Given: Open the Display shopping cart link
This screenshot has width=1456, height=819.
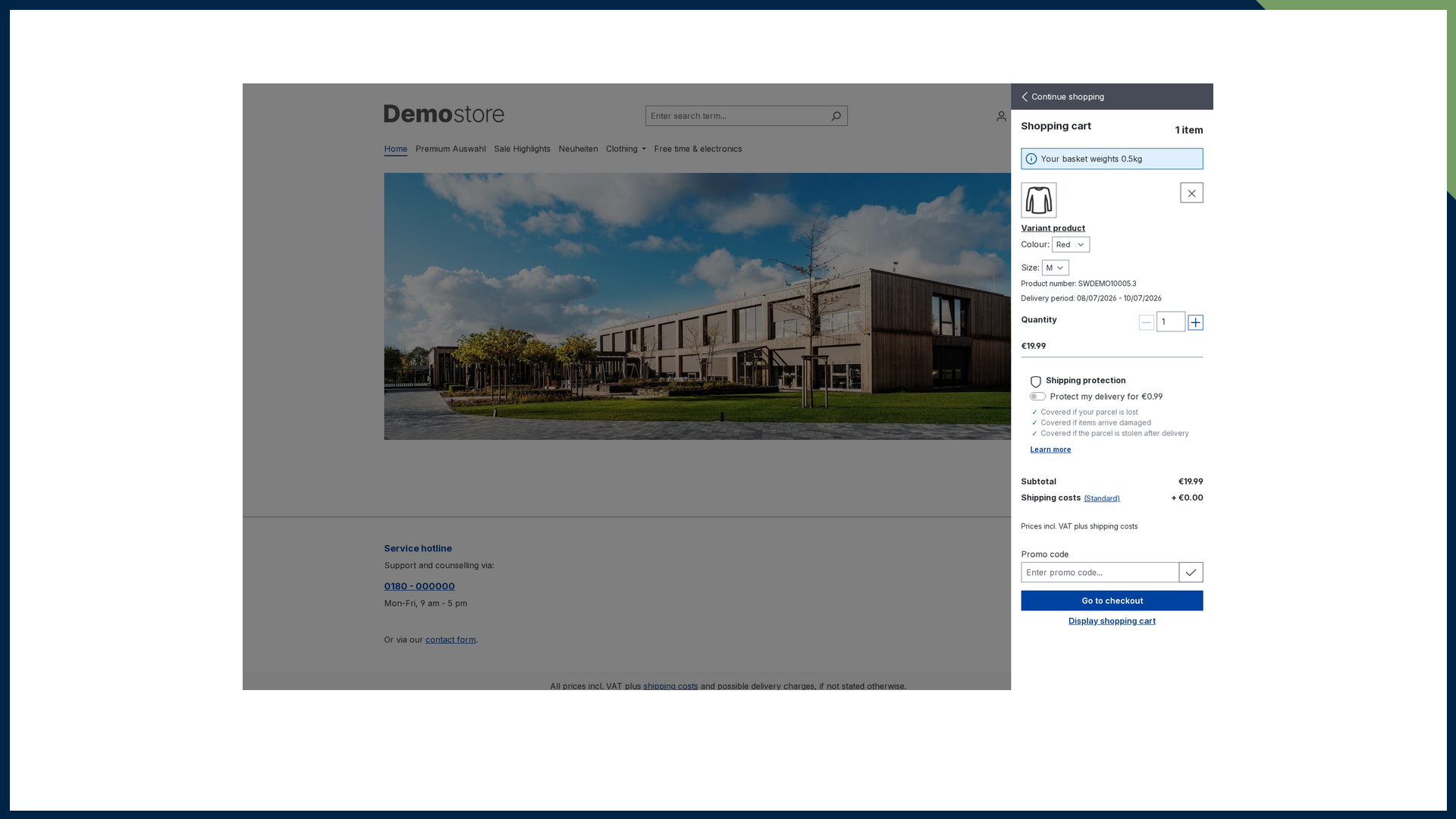Looking at the screenshot, I should (1112, 621).
